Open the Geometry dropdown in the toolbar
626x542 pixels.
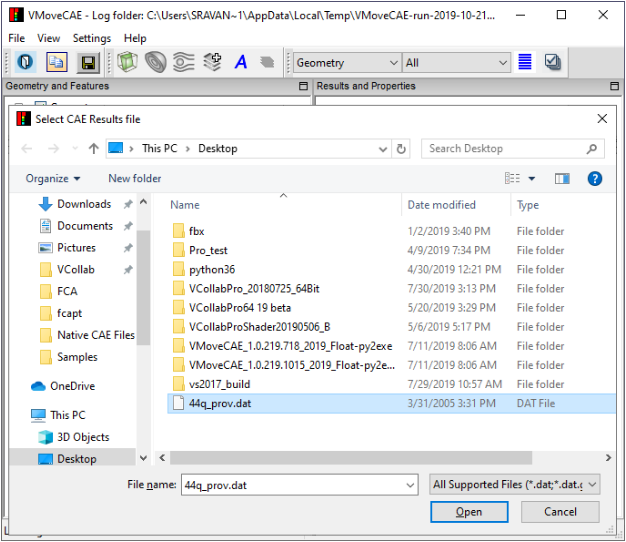click(x=347, y=63)
